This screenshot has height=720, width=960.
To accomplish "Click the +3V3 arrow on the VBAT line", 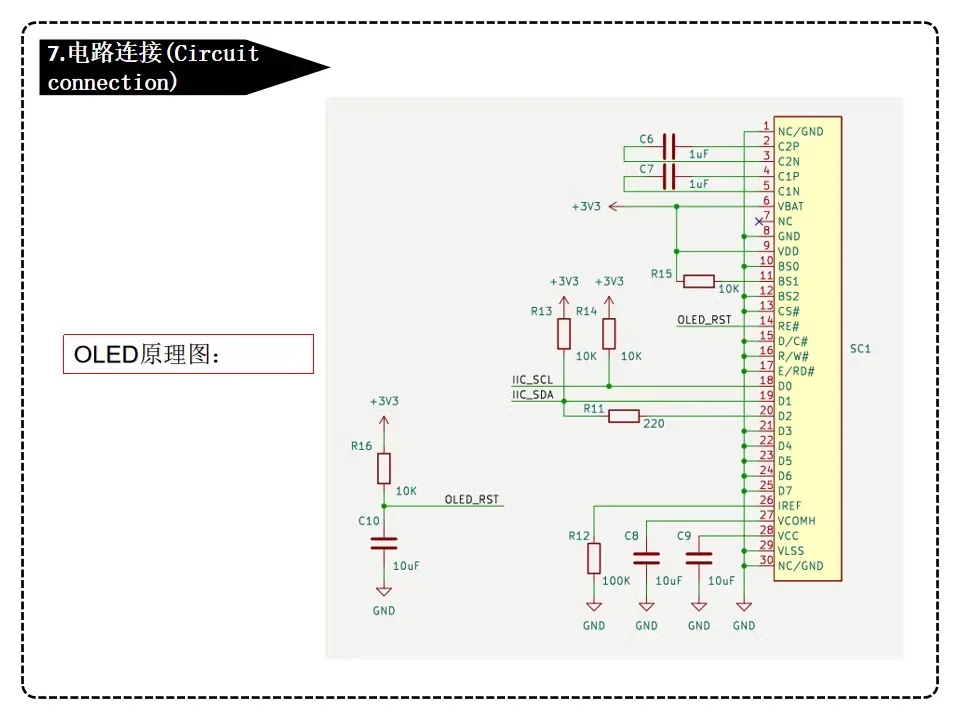I will (x=616, y=207).
